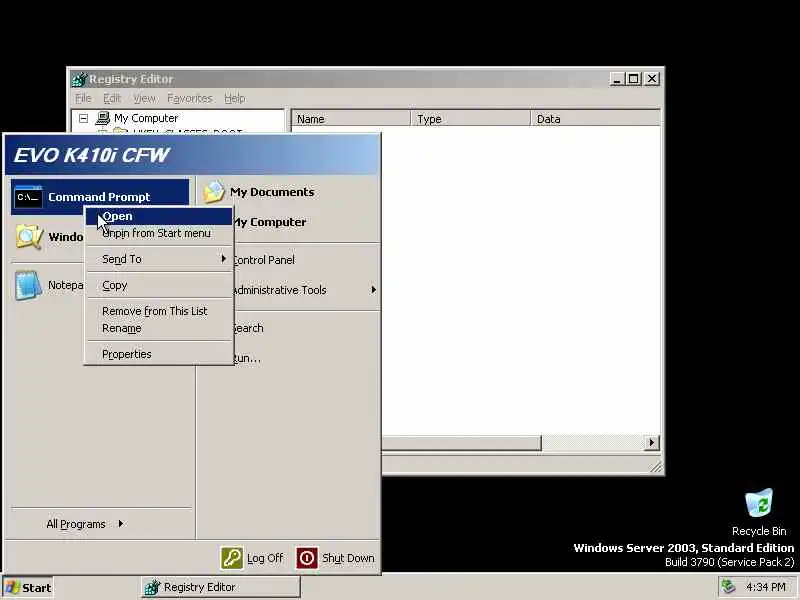800x600 pixels.
Task: Click the horizontal scrollbar thumb in Registry Editor
Action: click(461, 443)
